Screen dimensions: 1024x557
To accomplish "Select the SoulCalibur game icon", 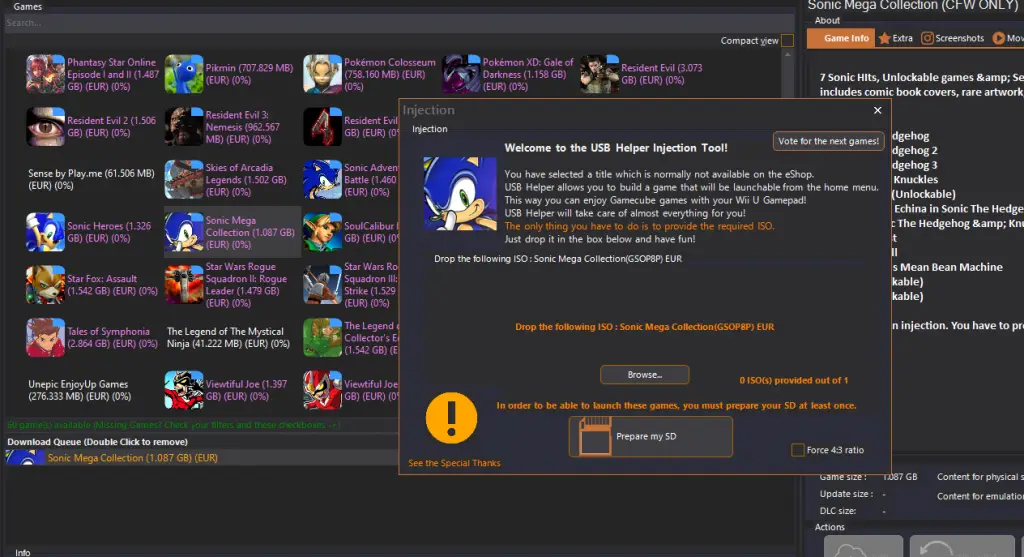I will click(x=322, y=232).
